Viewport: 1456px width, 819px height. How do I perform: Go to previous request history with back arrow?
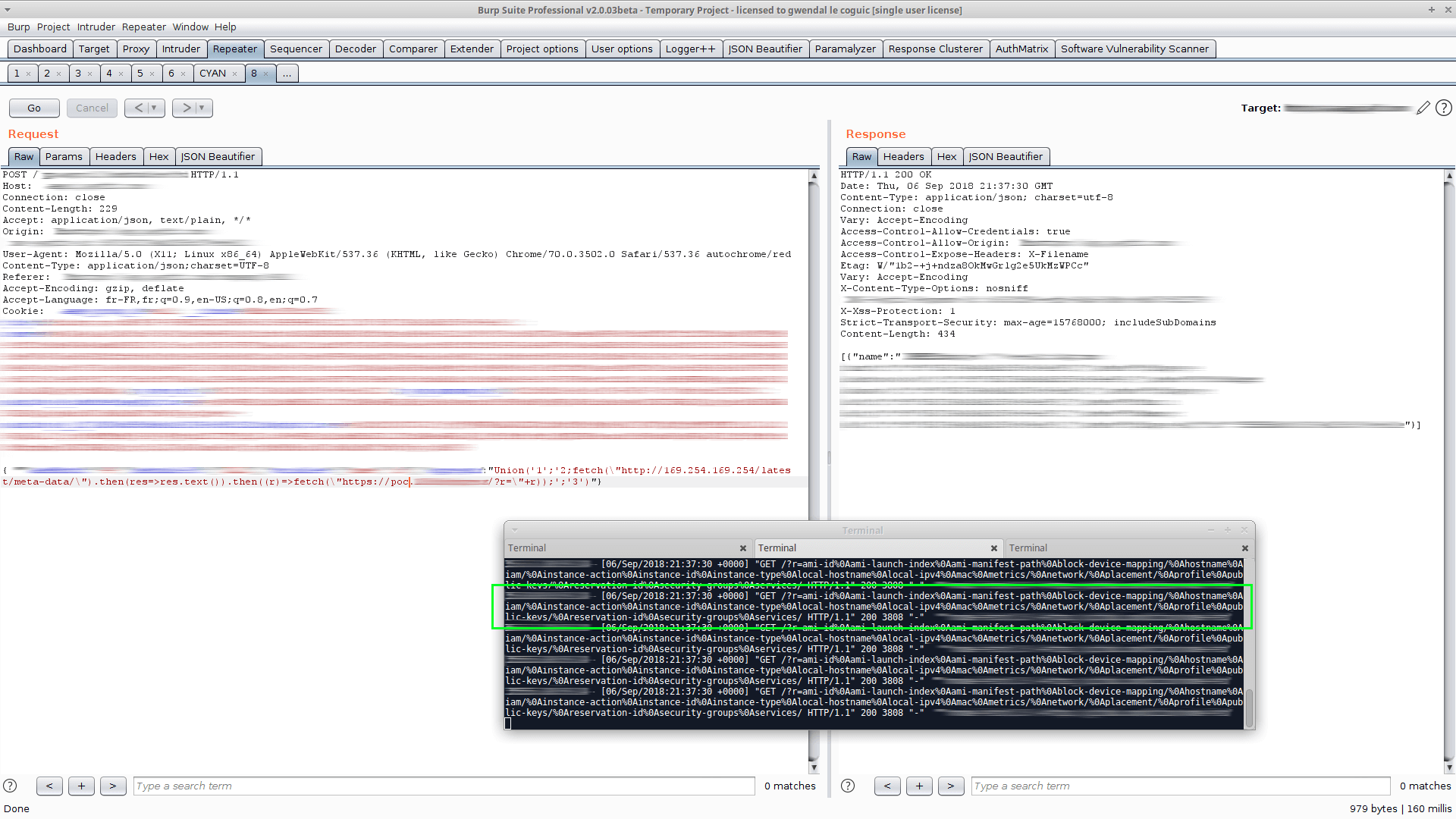pos(138,108)
